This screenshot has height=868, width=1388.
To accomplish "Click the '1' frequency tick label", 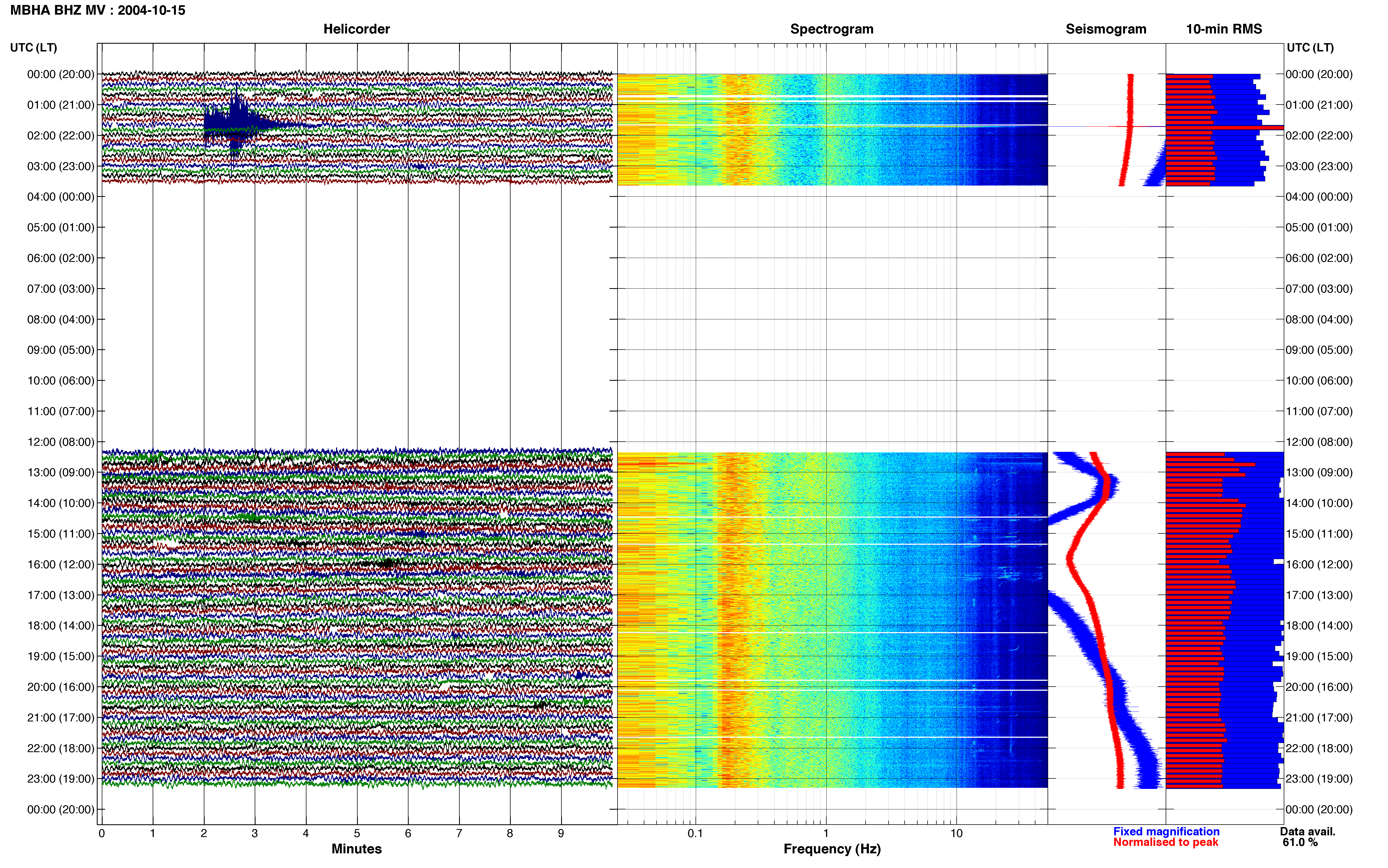I will 825,833.
